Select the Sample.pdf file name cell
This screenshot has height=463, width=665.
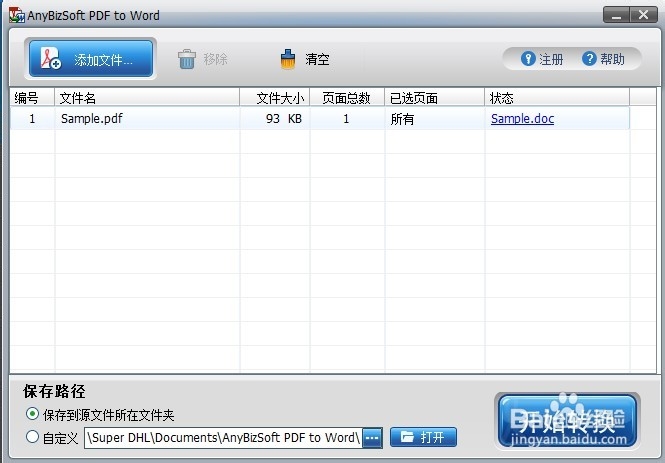tap(147, 118)
